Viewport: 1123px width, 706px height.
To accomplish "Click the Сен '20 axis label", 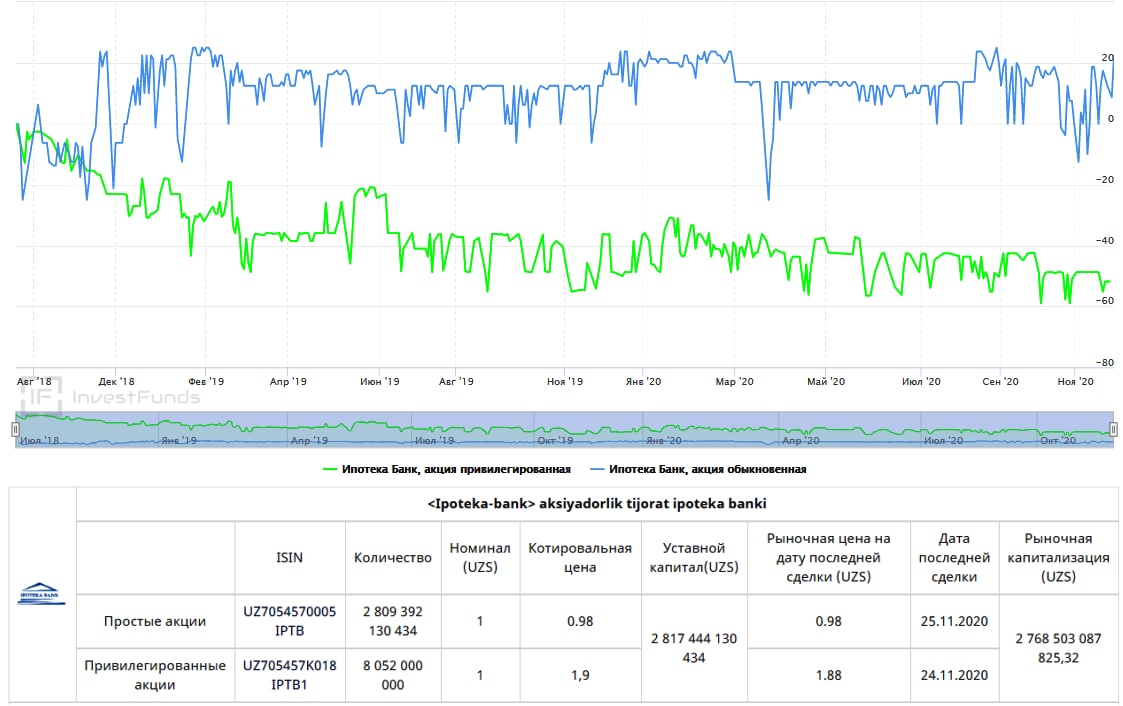I will coord(1001,382).
